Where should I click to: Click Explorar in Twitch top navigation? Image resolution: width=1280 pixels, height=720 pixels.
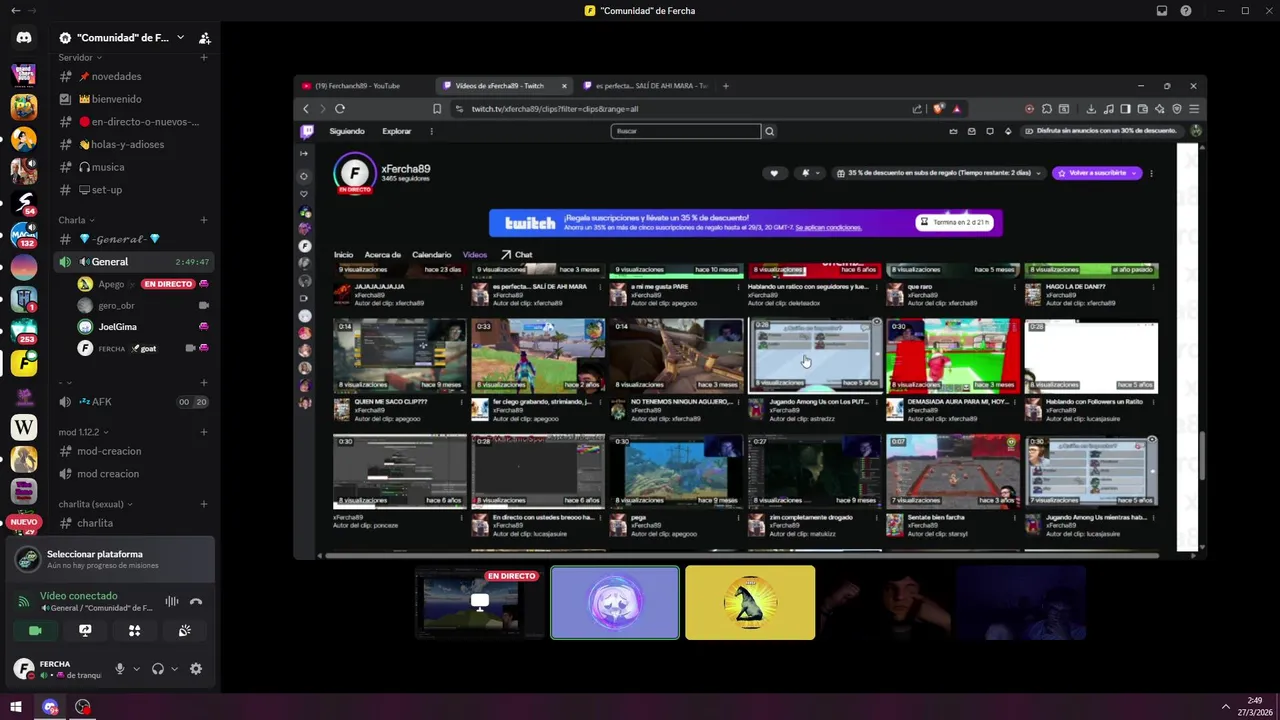point(397,131)
